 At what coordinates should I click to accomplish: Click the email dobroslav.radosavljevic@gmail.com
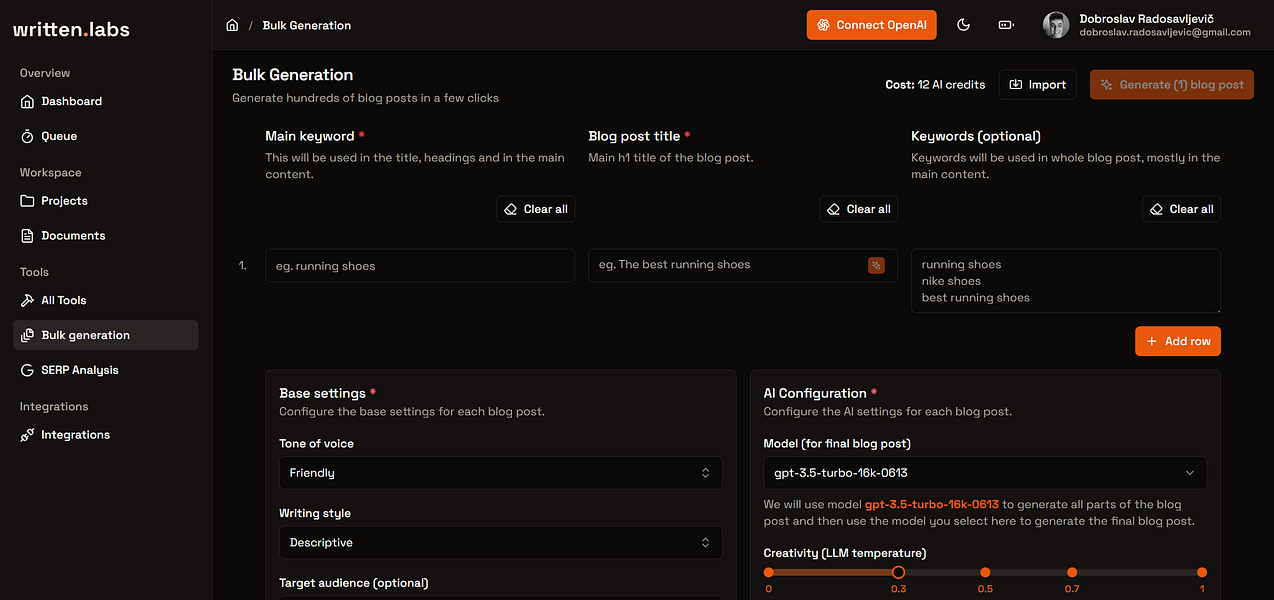1165,32
